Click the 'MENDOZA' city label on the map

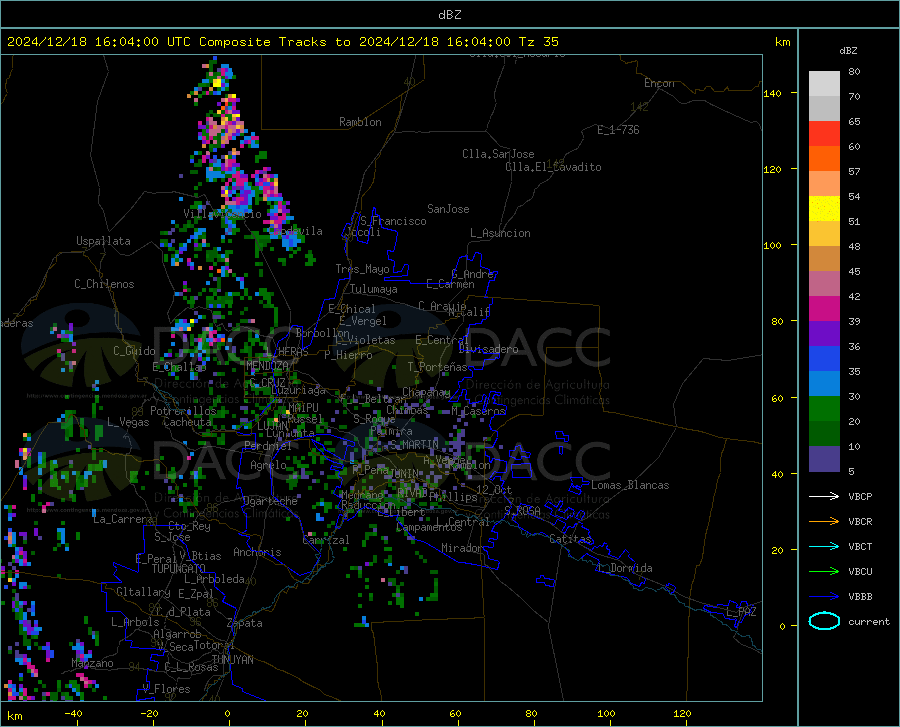(267, 365)
